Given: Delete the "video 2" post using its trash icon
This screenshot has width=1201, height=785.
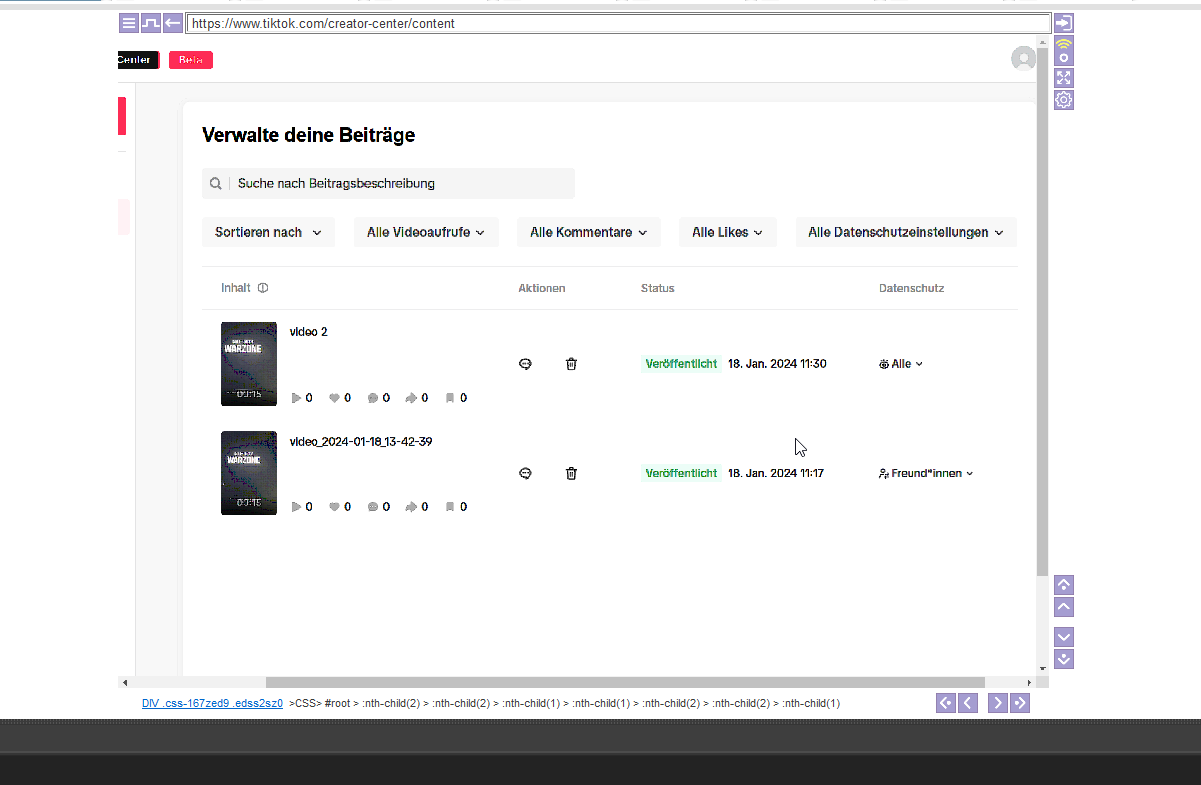Looking at the screenshot, I should [x=571, y=364].
